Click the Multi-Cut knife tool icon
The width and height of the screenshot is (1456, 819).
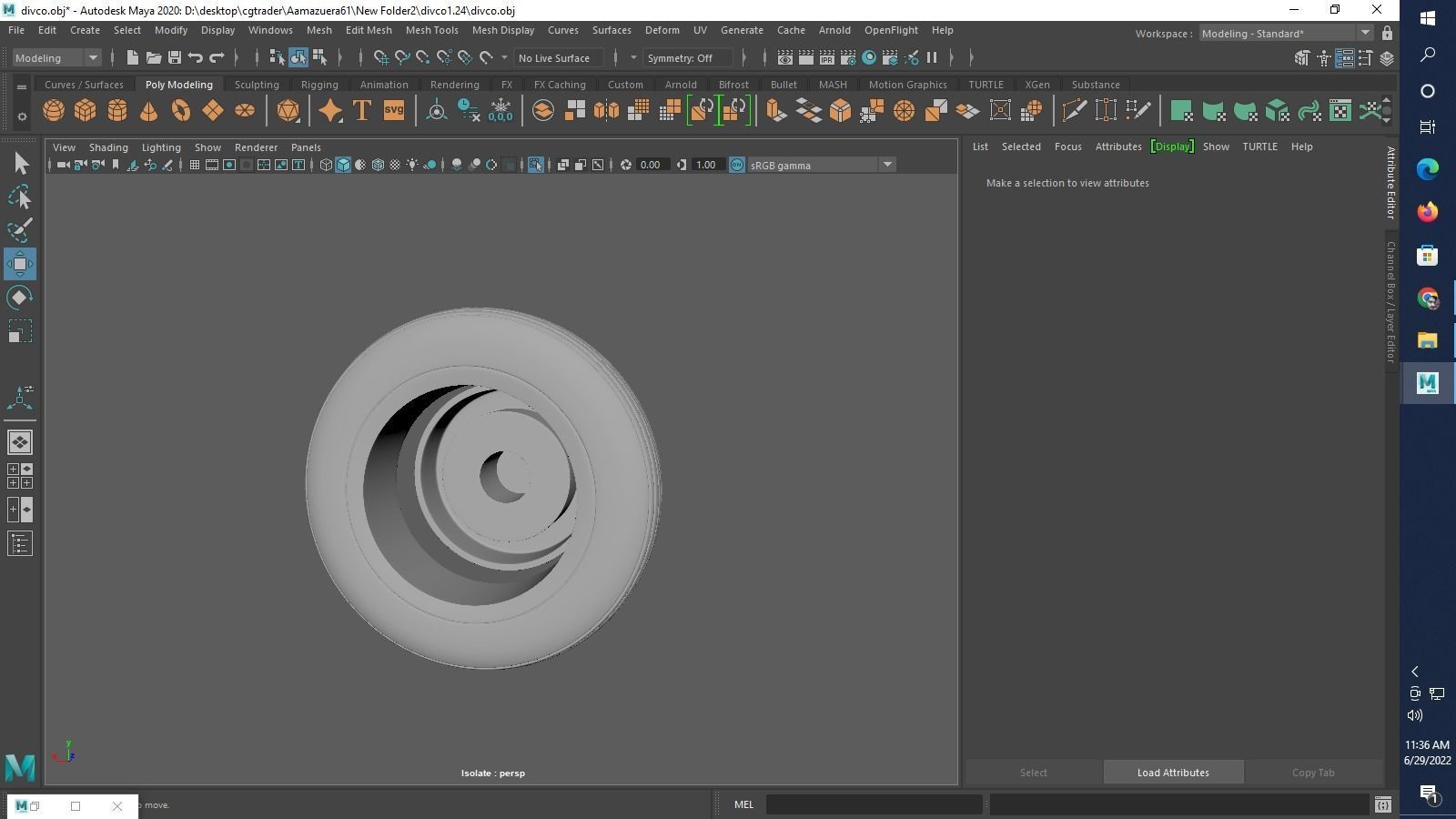click(1074, 110)
